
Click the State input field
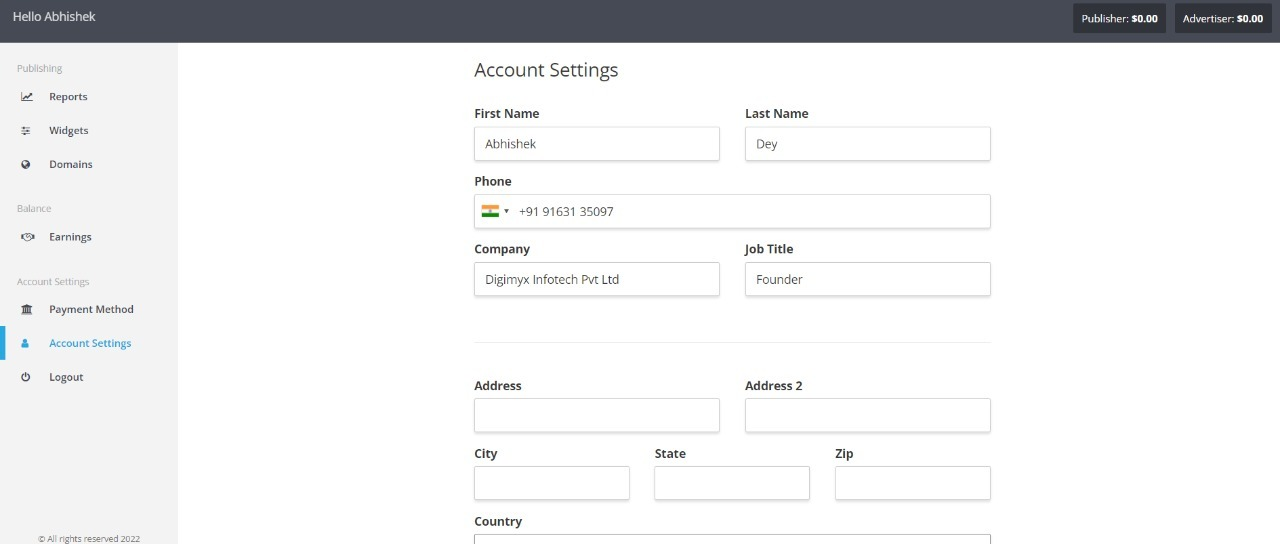(x=732, y=484)
